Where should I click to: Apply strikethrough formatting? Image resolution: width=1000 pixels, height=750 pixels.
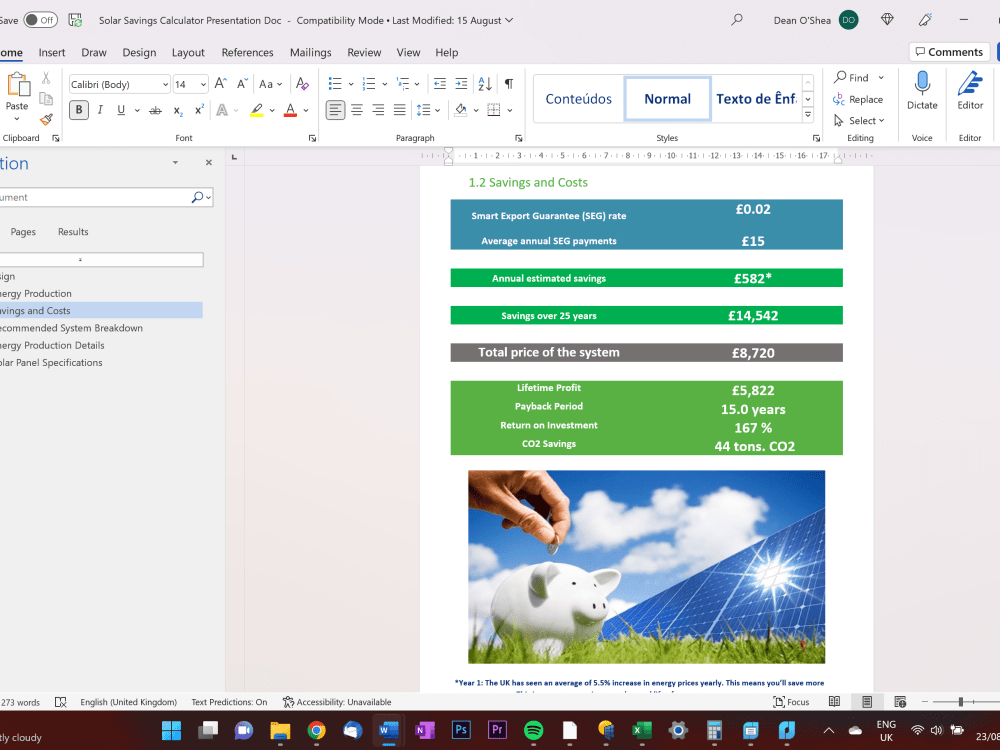[154, 109]
